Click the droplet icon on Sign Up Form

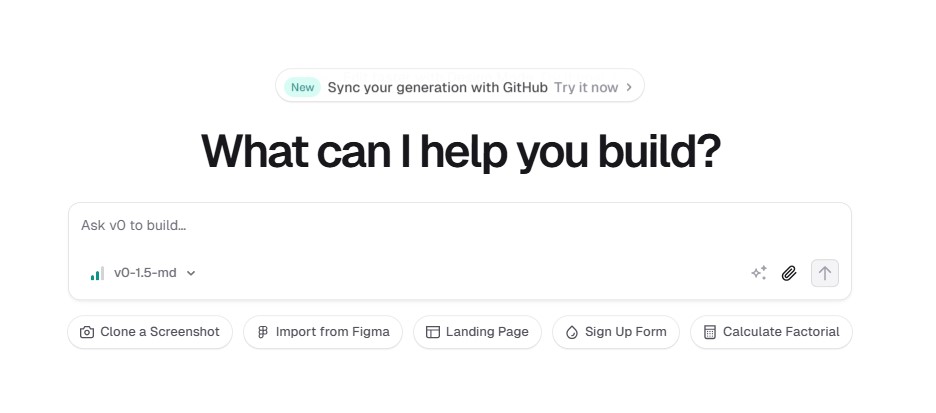572,332
